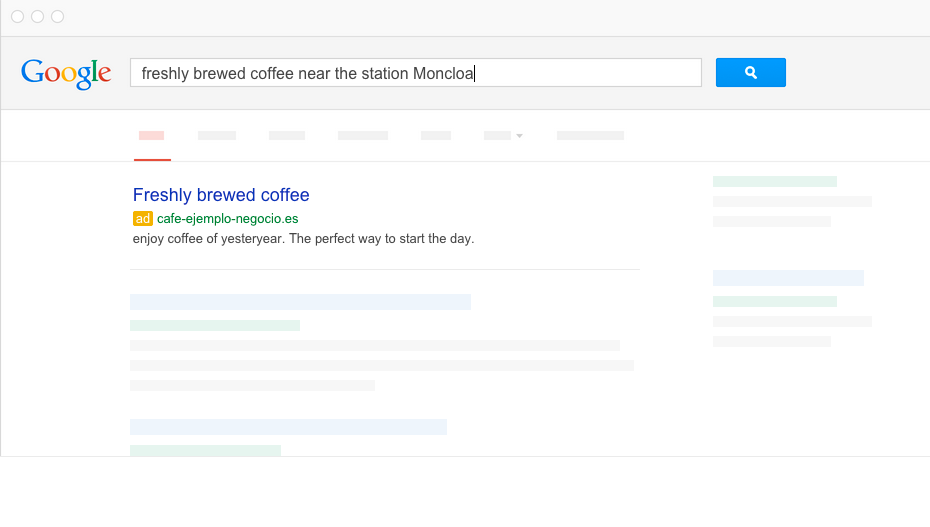Click the second window control circle
Viewport: 930px width, 527px height.
37,17
